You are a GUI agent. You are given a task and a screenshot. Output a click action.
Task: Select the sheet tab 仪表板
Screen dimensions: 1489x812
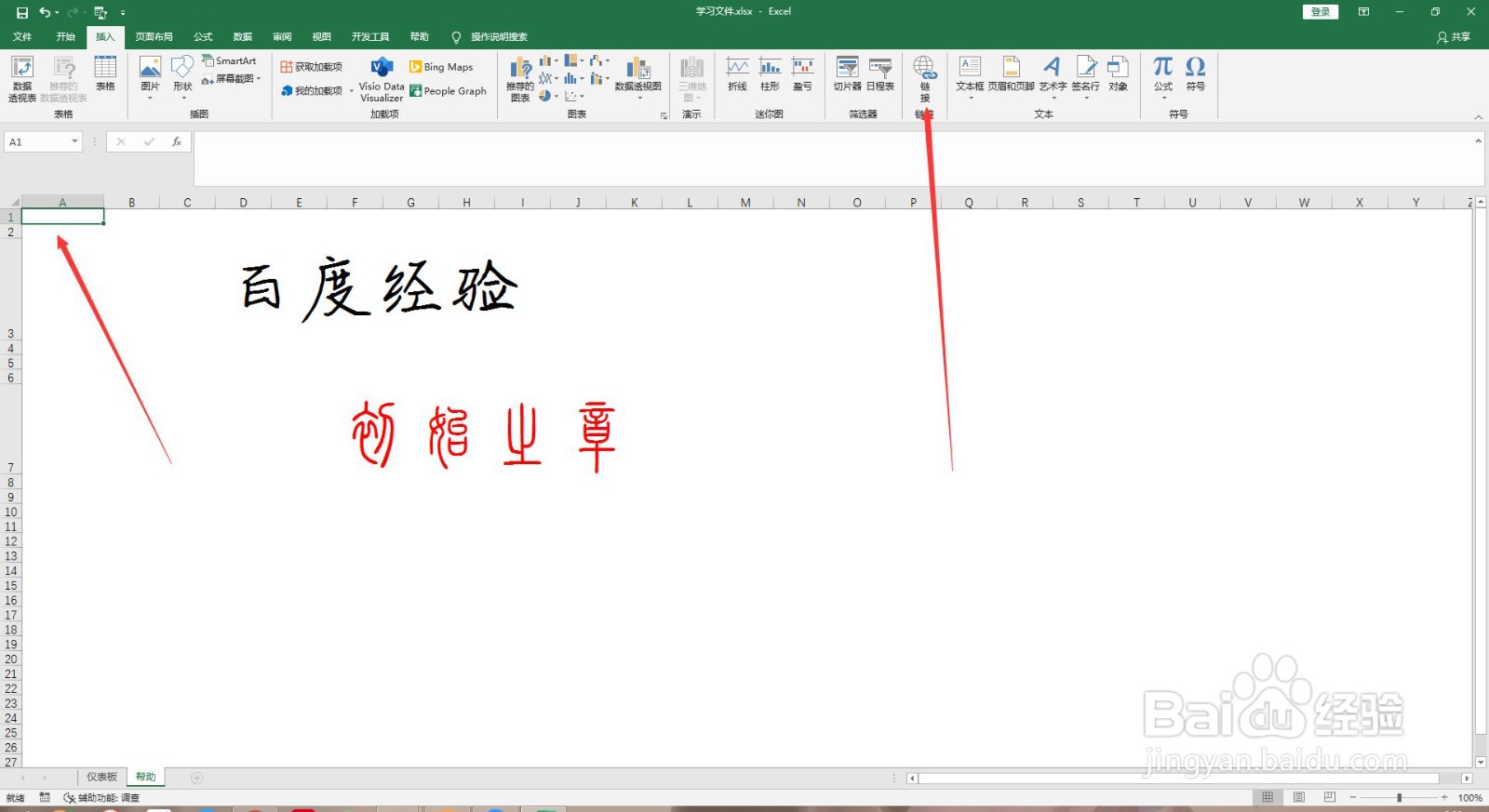click(102, 778)
